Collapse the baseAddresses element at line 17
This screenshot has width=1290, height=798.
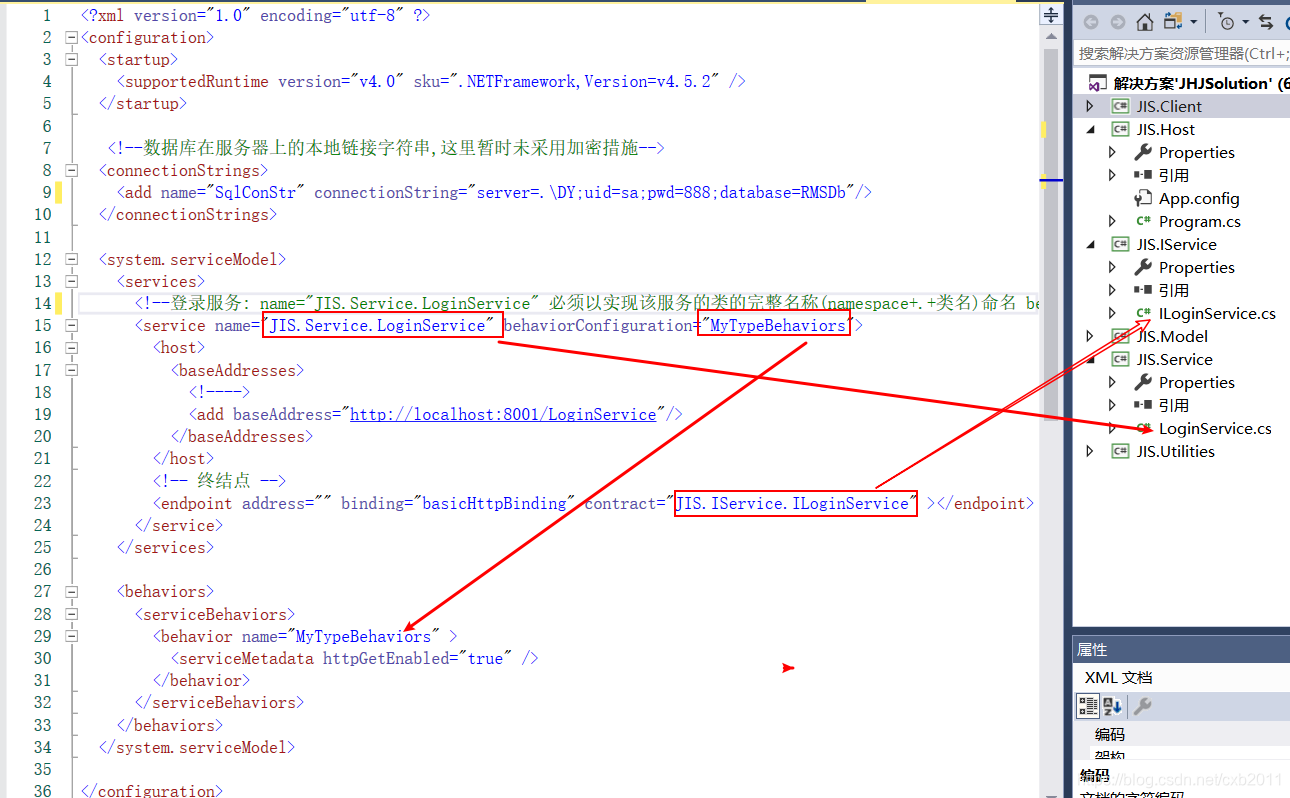click(71, 370)
